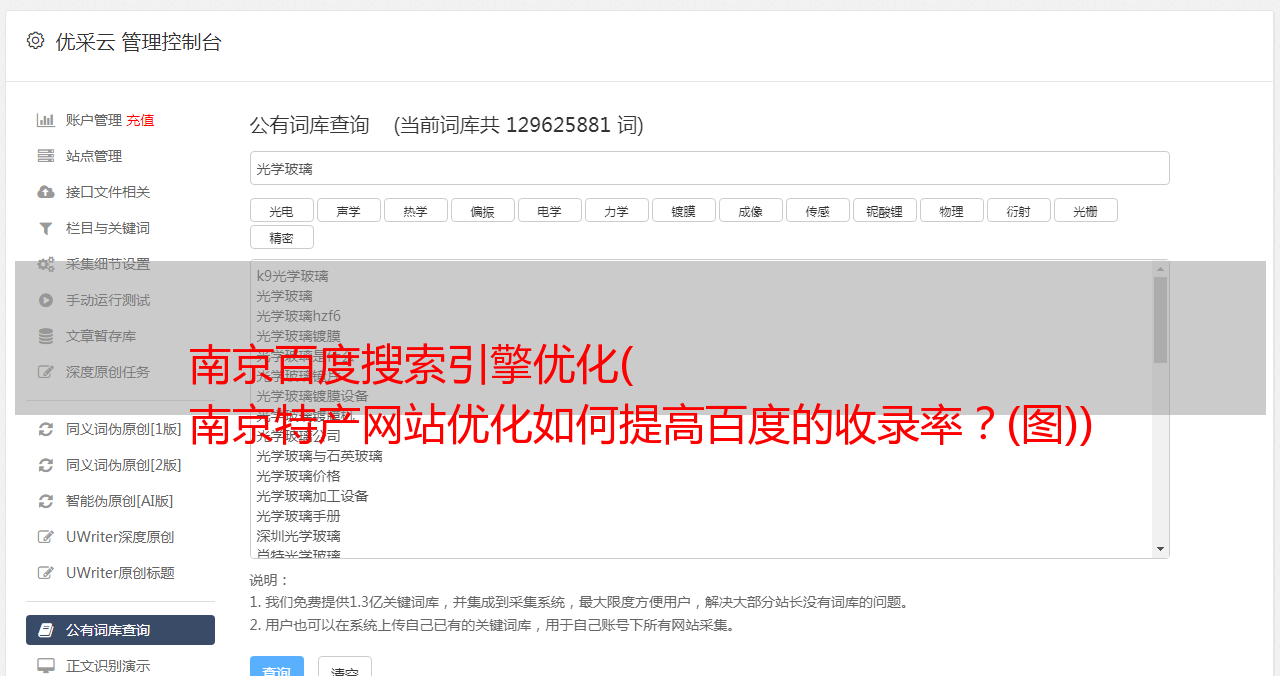
Task: Select the UWriter深度原创 edit icon
Action: [45, 537]
